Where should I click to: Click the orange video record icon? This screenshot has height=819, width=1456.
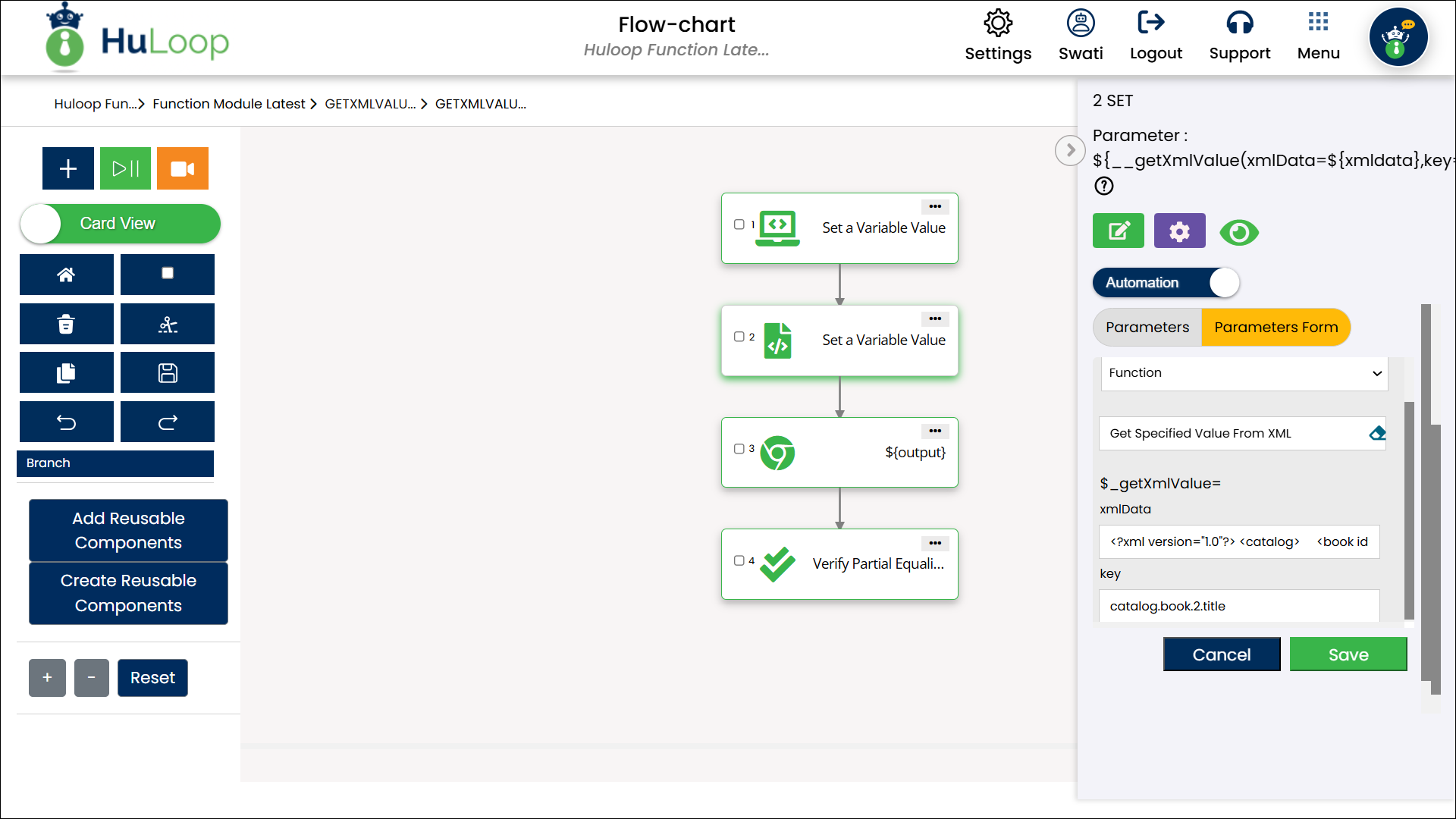coord(182,168)
